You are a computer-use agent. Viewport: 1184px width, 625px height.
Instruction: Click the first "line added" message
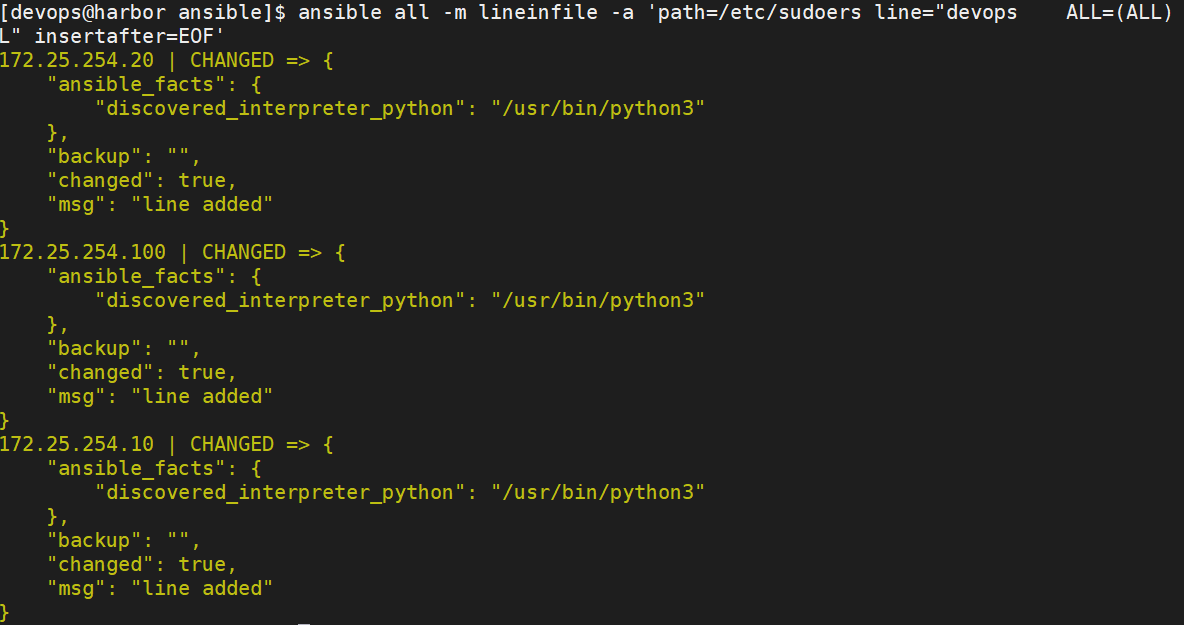[x=202, y=205]
